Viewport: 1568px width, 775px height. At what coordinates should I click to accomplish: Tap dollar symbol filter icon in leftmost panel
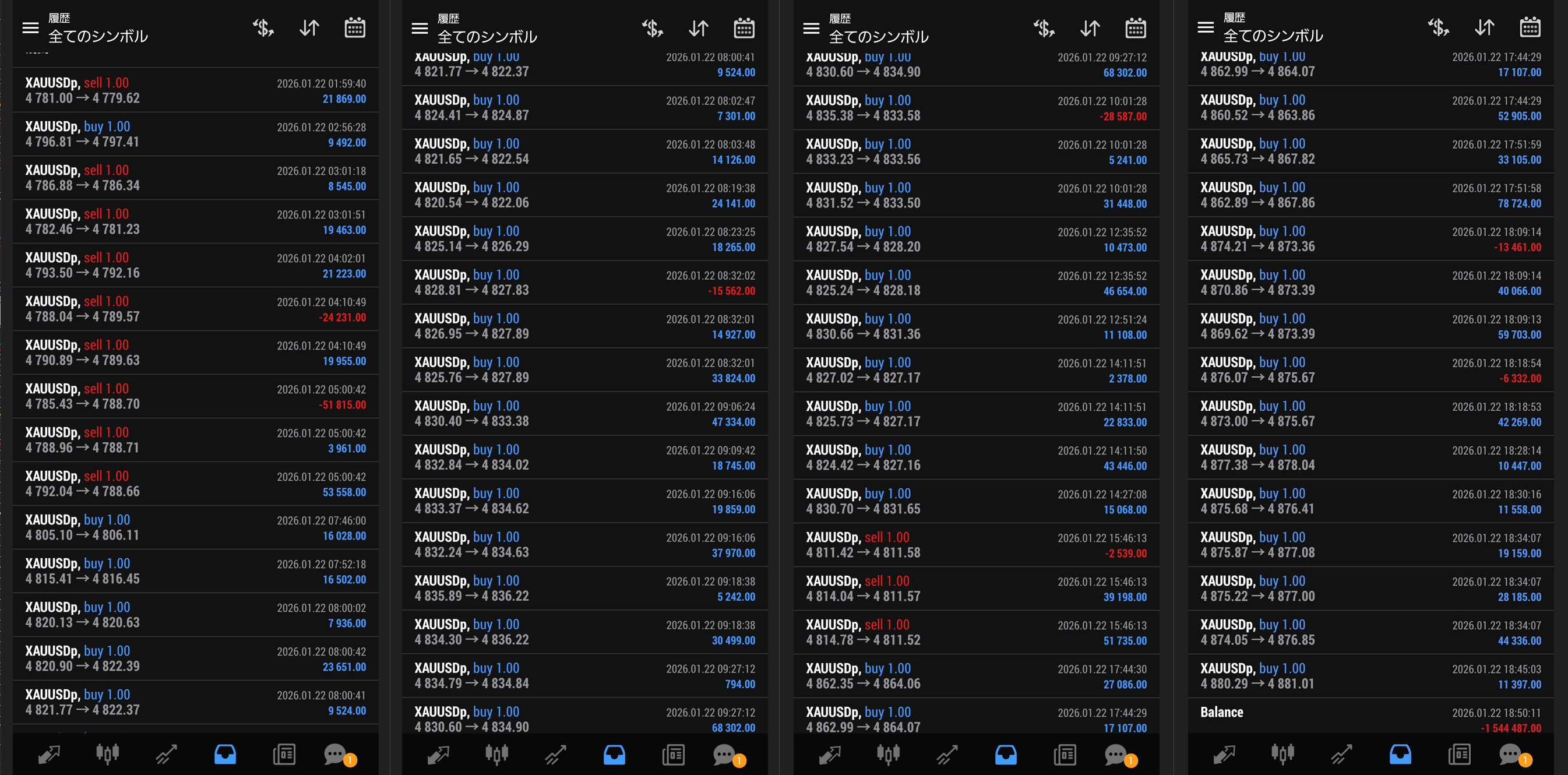click(263, 28)
